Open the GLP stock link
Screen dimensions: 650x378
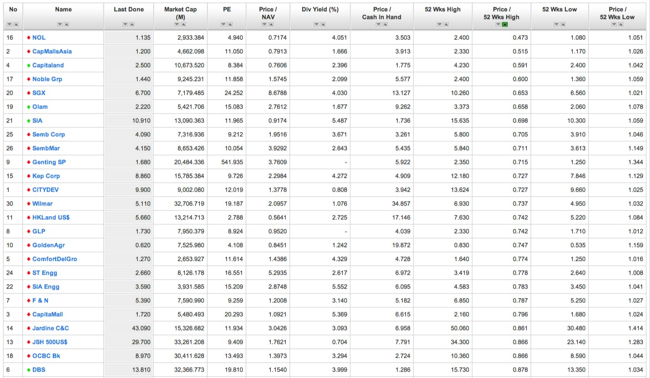coord(39,231)
